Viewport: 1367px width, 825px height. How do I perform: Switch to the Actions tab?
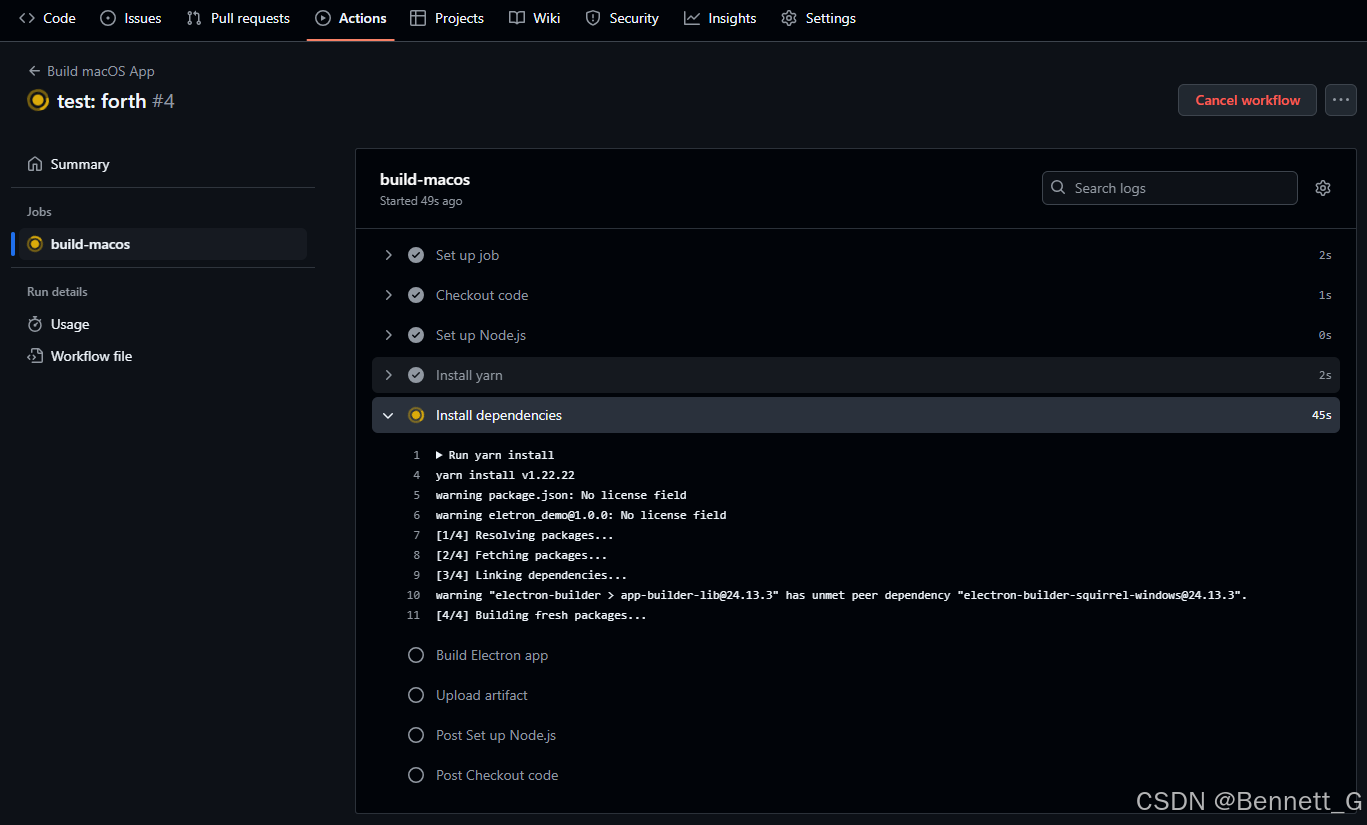click(351, 18)
